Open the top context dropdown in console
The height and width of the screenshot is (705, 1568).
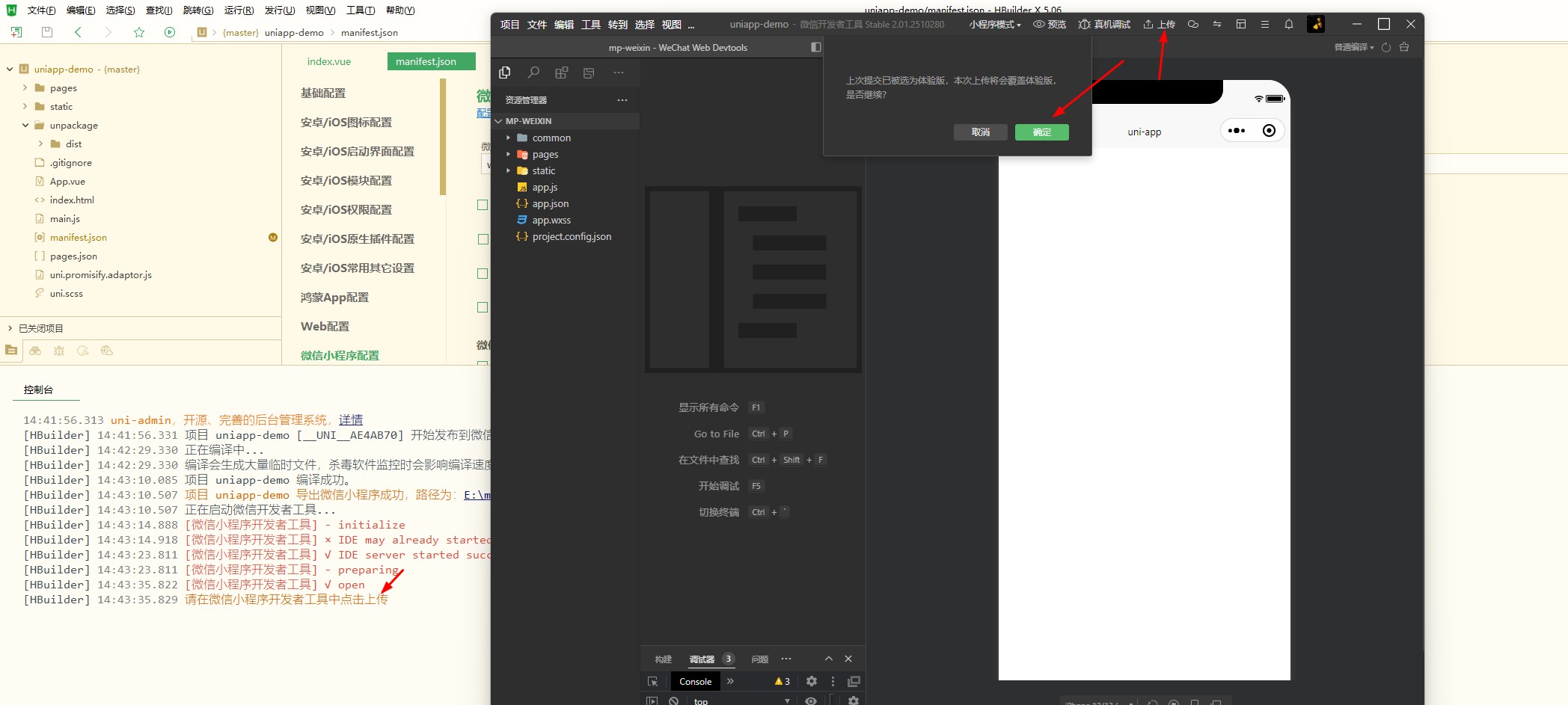(x=741, y=701)
